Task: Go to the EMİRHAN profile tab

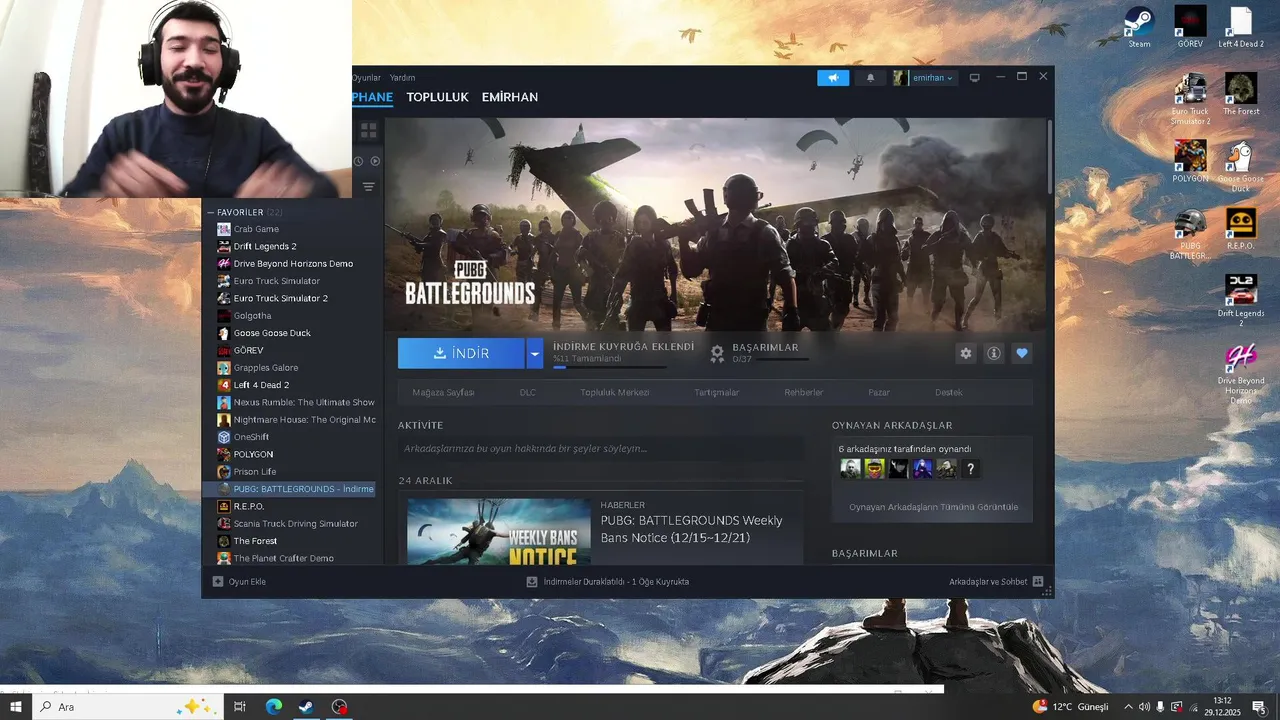Action: (x=510, y=97)
